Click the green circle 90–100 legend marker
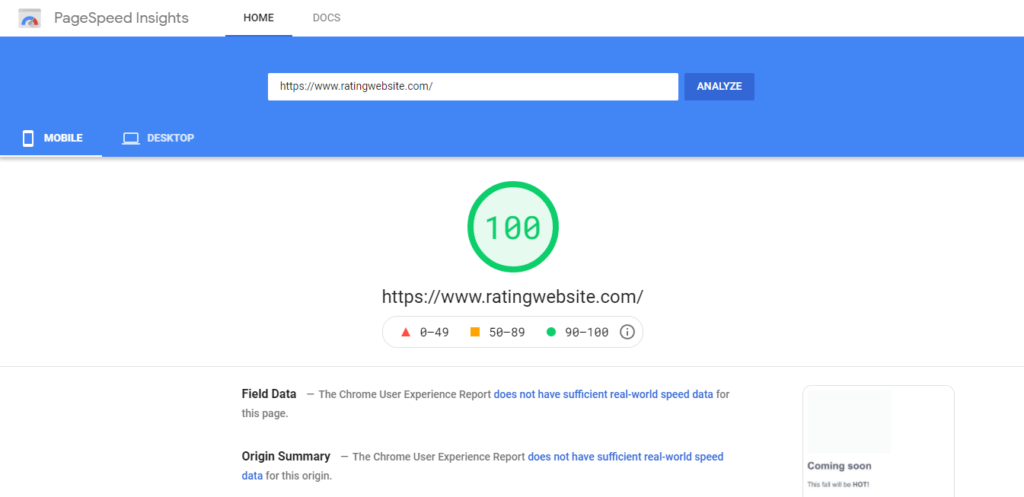This screenshot has height=497, width=1024. point(551,332)
